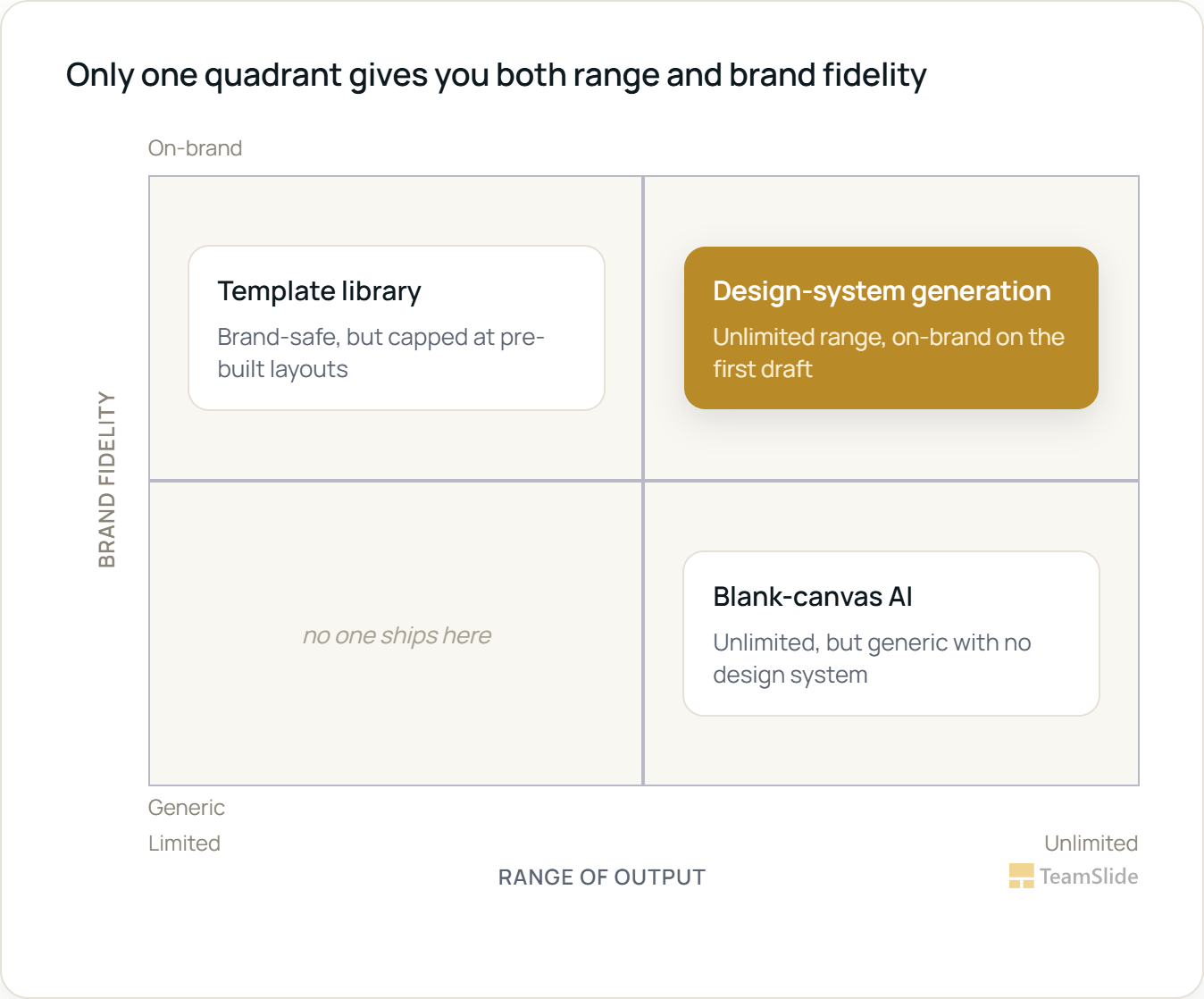Viewport: 1204px width, 999px height.
Task: Select the Limited axis marker
Action: [184, 844]
